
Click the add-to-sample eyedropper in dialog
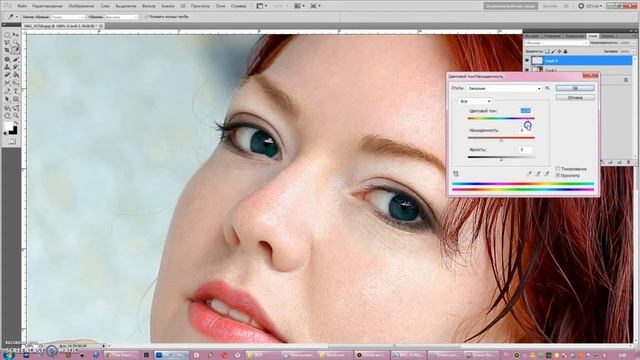tap(538, 174)
